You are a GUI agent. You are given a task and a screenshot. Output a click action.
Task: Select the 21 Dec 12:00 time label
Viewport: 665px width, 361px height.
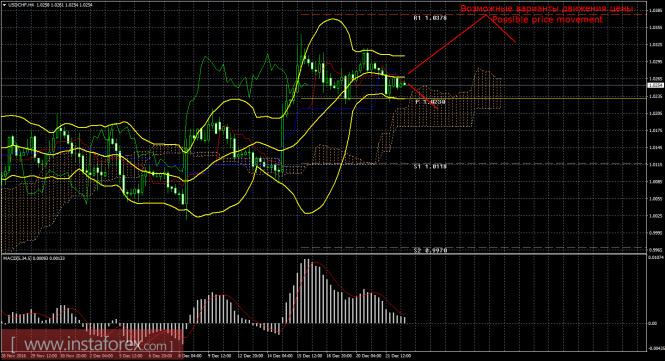[399, 355]
